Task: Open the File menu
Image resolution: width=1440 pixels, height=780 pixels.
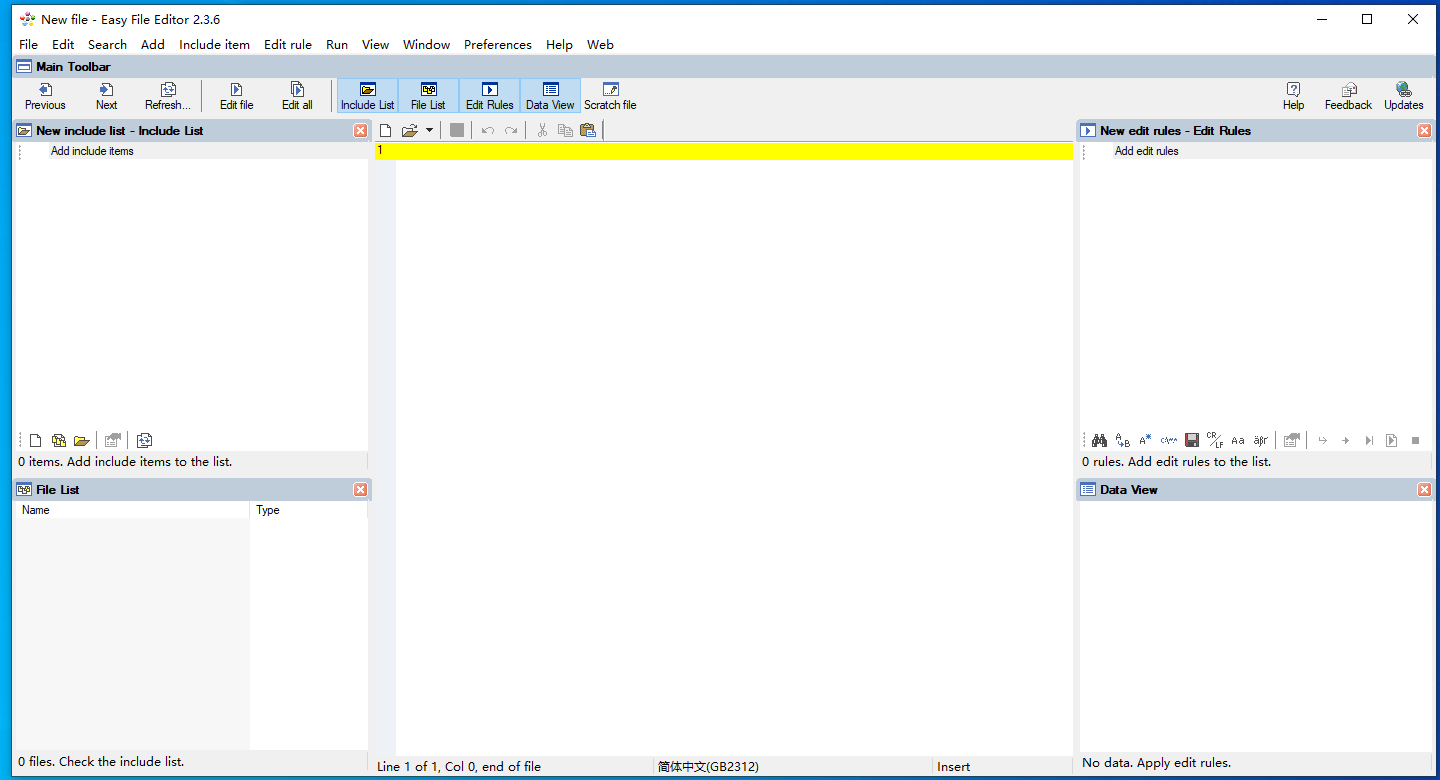Action: pos(28,44)
